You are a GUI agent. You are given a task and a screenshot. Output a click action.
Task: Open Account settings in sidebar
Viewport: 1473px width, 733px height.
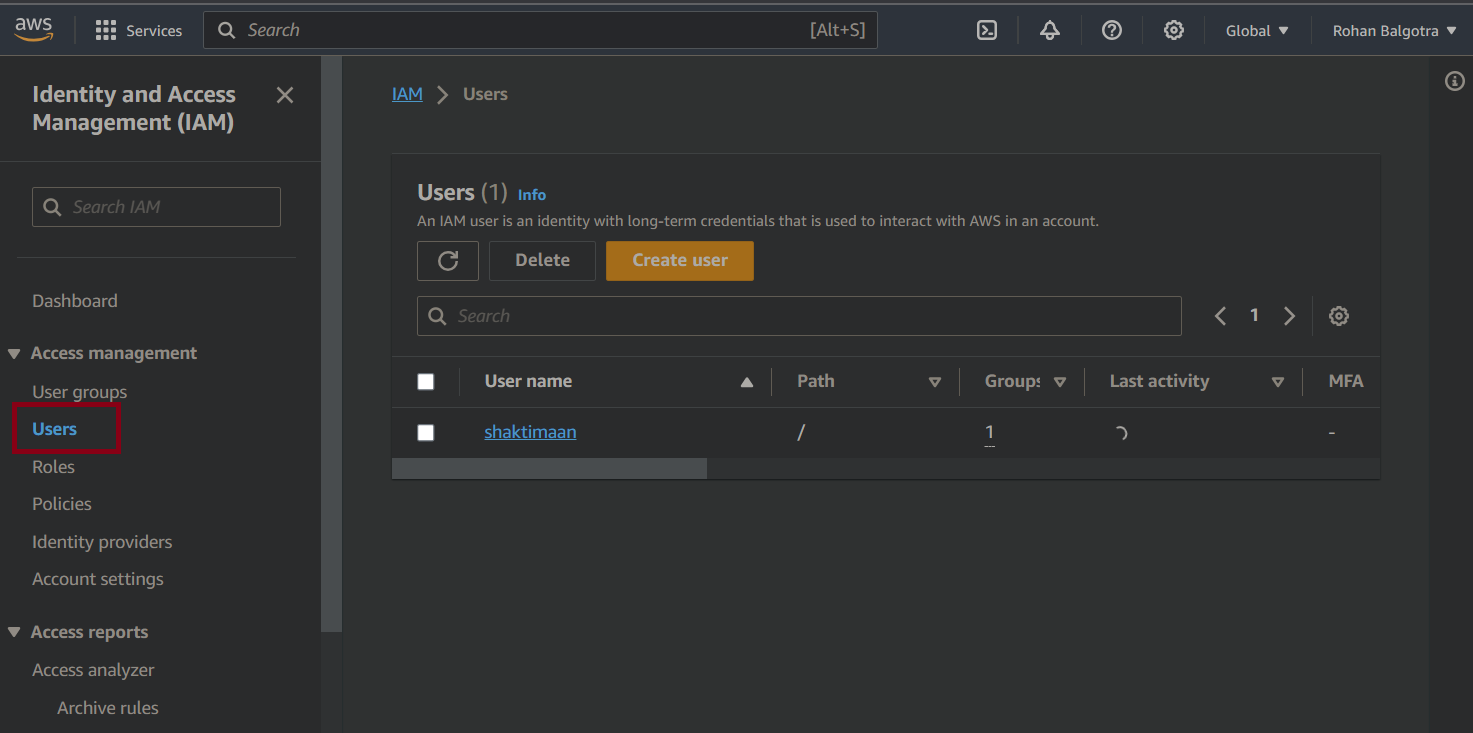[x=98, y=579]
